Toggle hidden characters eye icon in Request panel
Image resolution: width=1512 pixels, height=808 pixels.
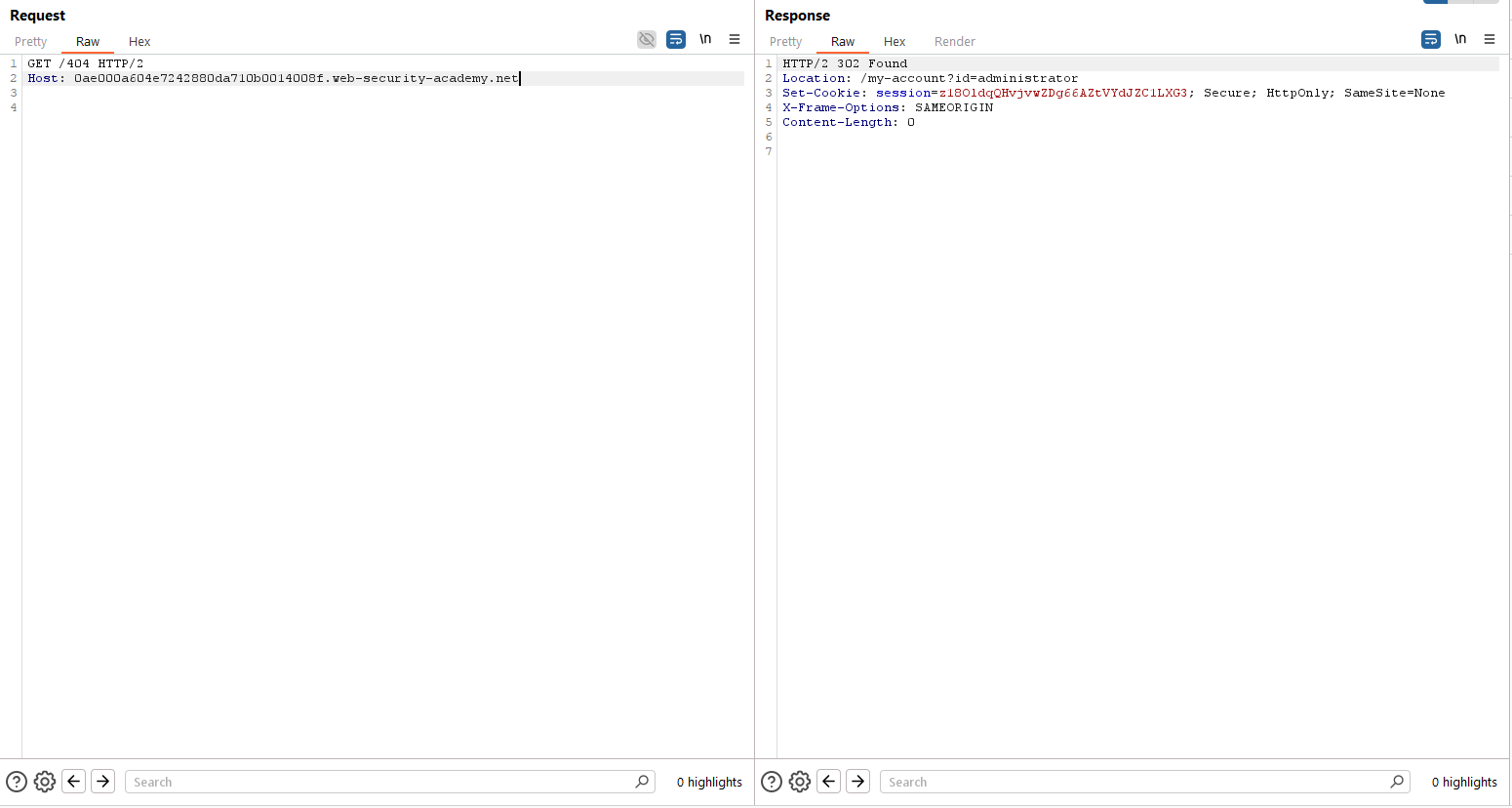point(647,40)
